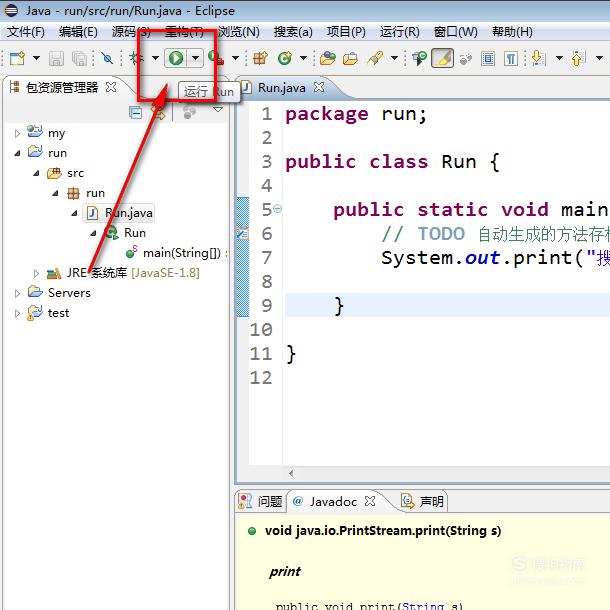Open the New wizard dropdown arrow

(x=36, y=58)
